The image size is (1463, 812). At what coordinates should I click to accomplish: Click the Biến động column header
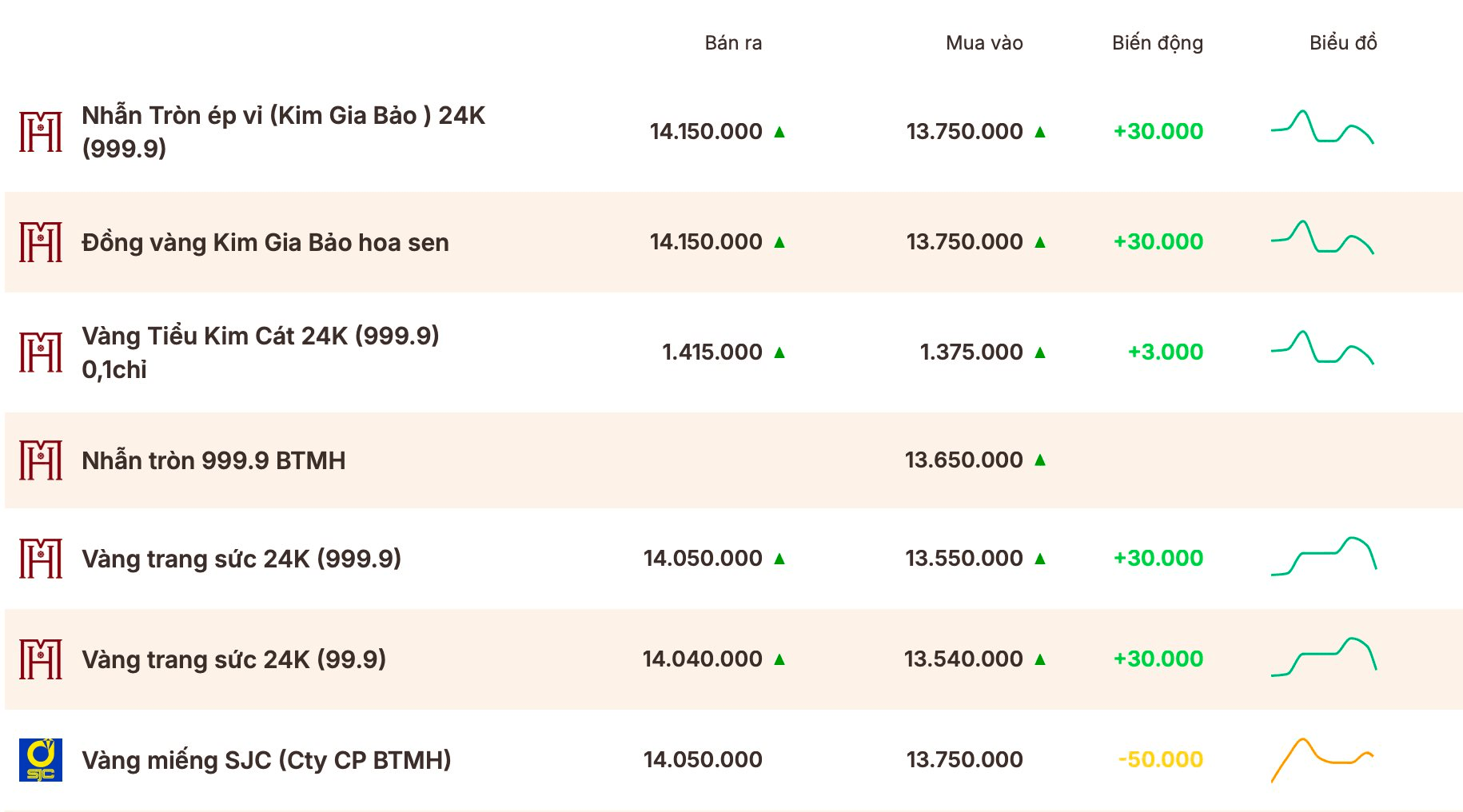point(1158,43)
